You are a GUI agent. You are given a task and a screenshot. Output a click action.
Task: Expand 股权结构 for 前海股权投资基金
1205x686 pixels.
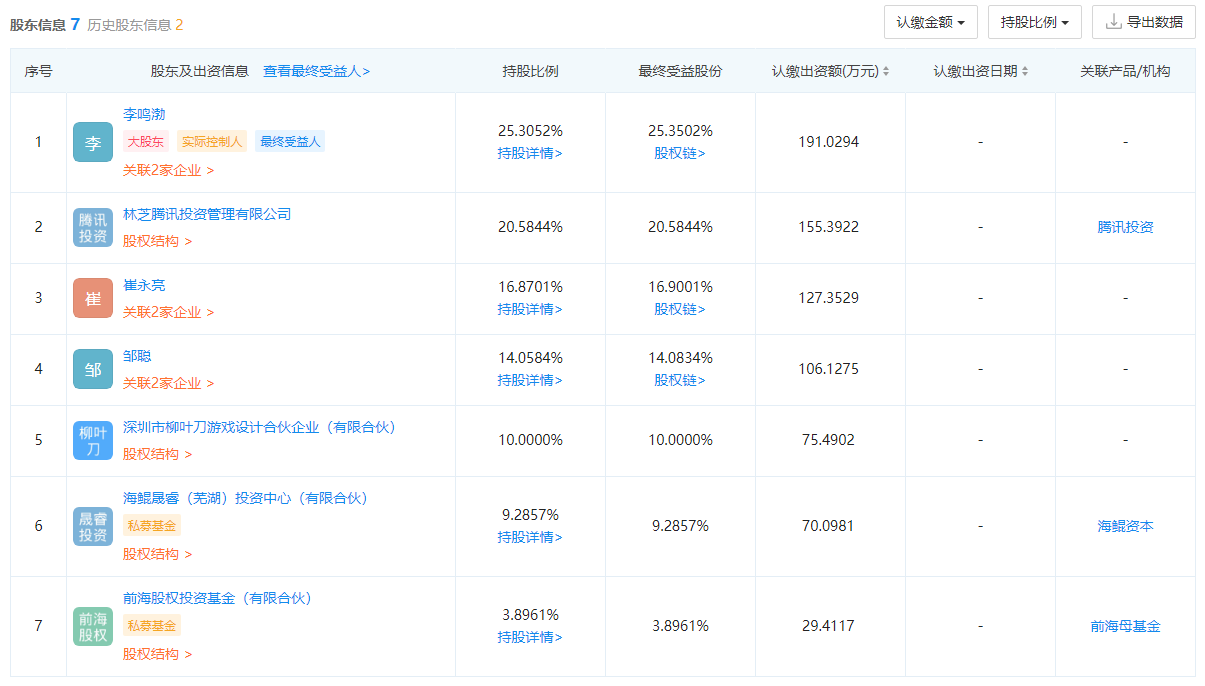coord(157,654)
